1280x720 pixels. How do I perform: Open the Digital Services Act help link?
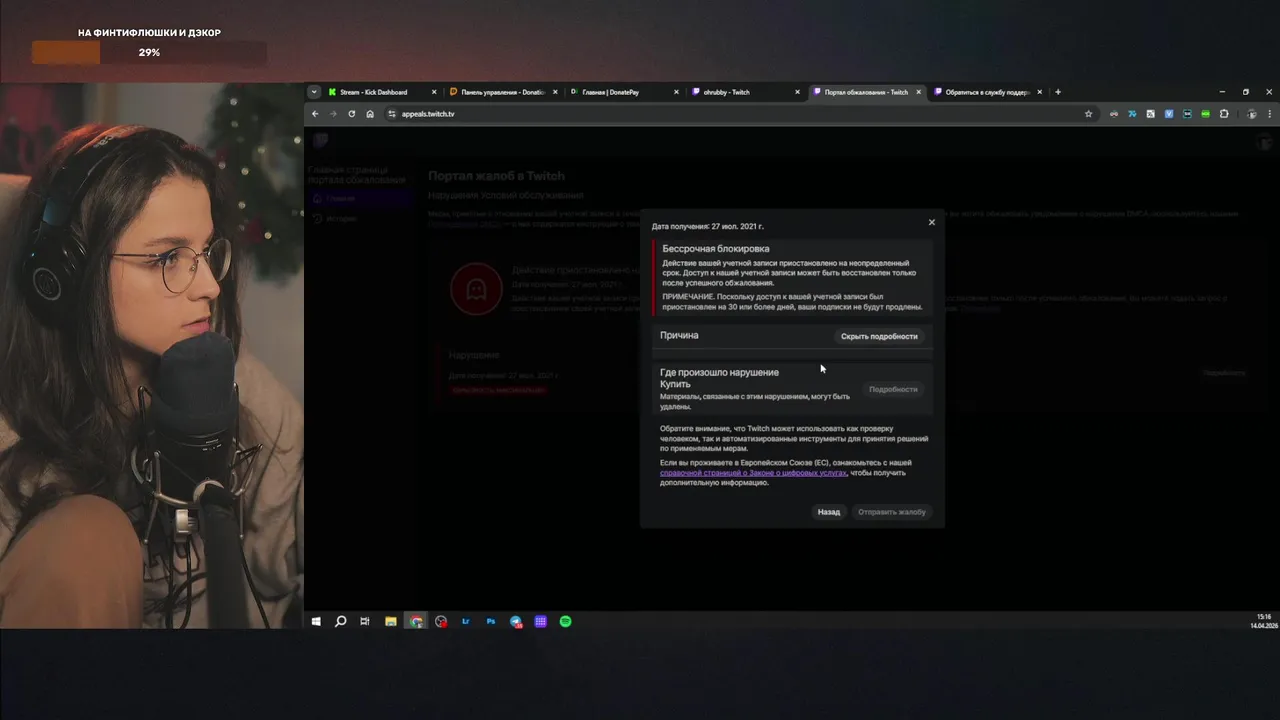[753, 473]
